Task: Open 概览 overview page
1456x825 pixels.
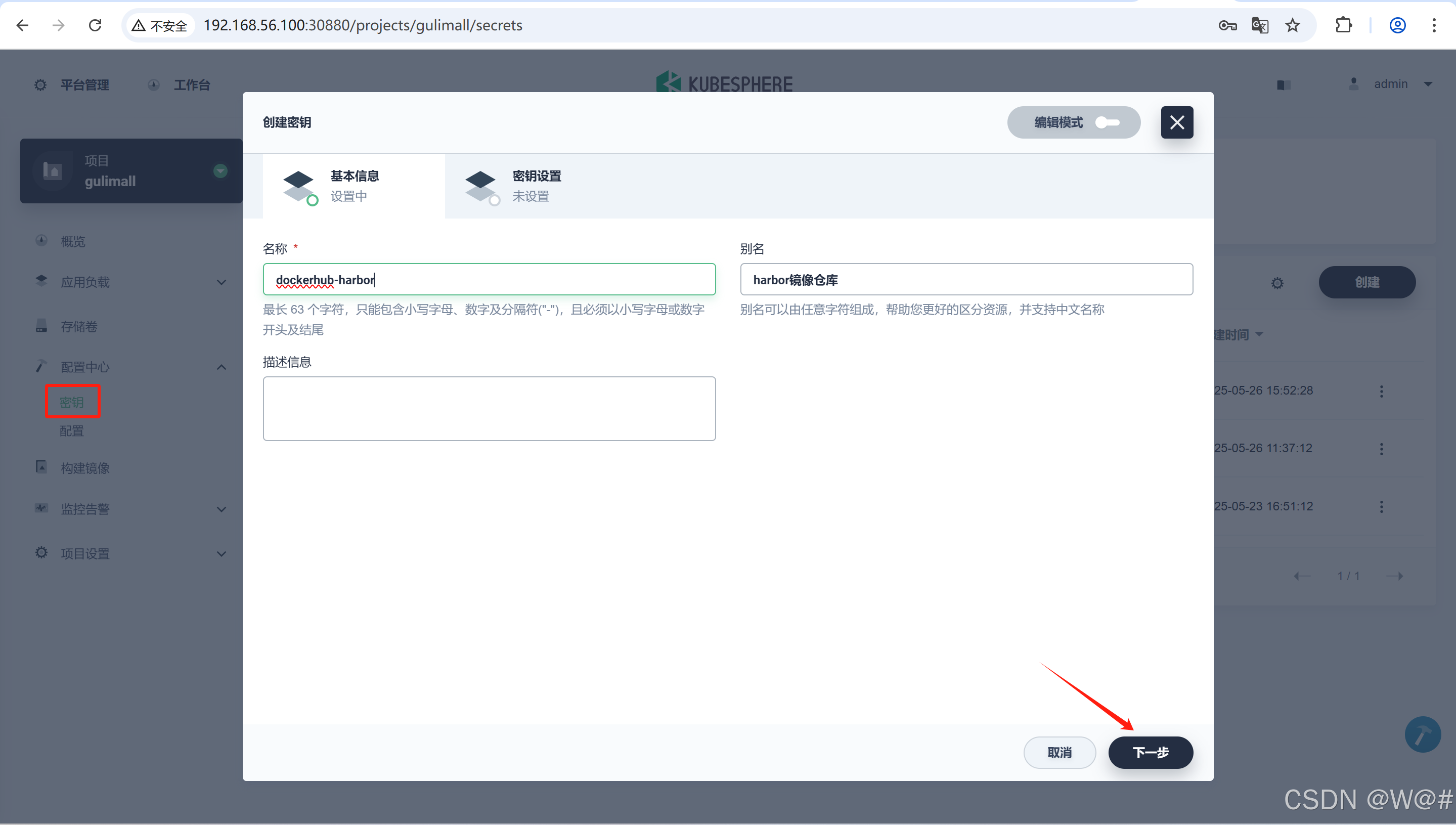Action: coord(73,241)
